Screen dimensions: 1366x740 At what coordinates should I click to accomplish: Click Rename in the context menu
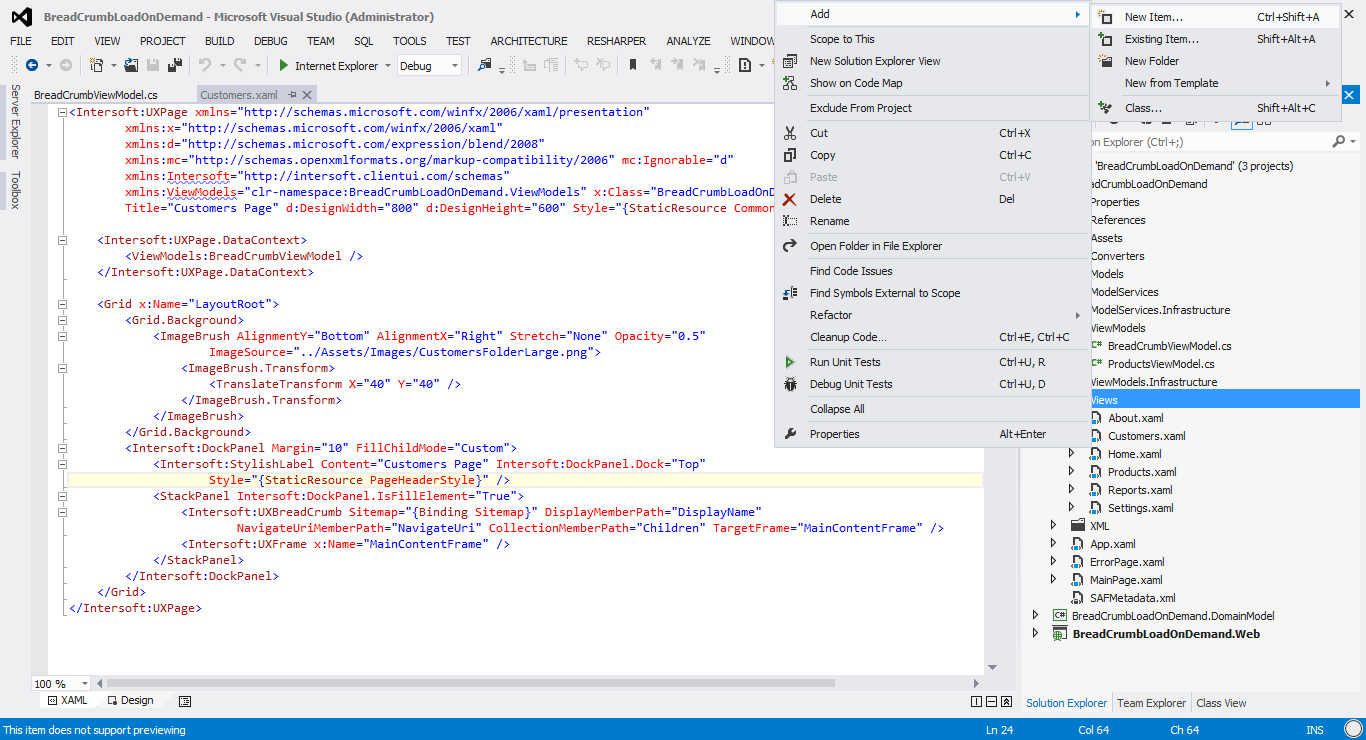point(932,221)
